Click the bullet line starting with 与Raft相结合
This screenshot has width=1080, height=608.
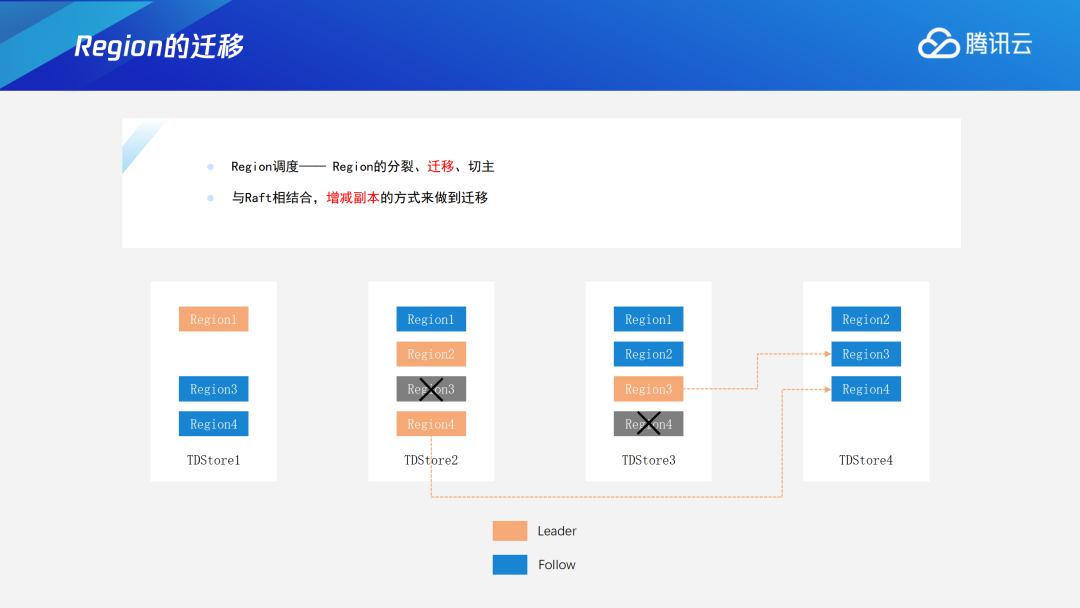(360, 198)
